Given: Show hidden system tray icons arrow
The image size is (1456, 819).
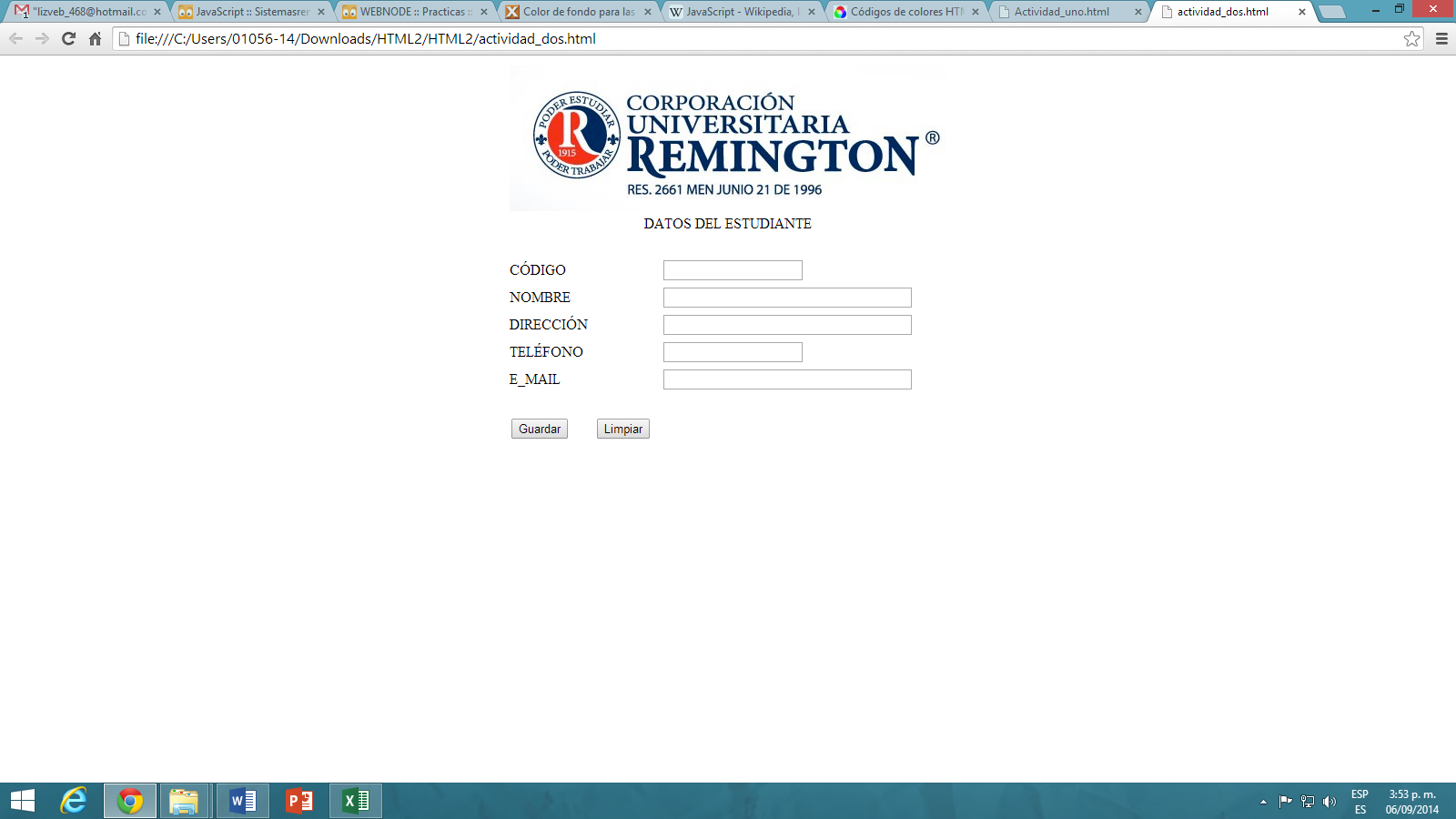Looking at the screenshot, I should (x=1263, y=802).
